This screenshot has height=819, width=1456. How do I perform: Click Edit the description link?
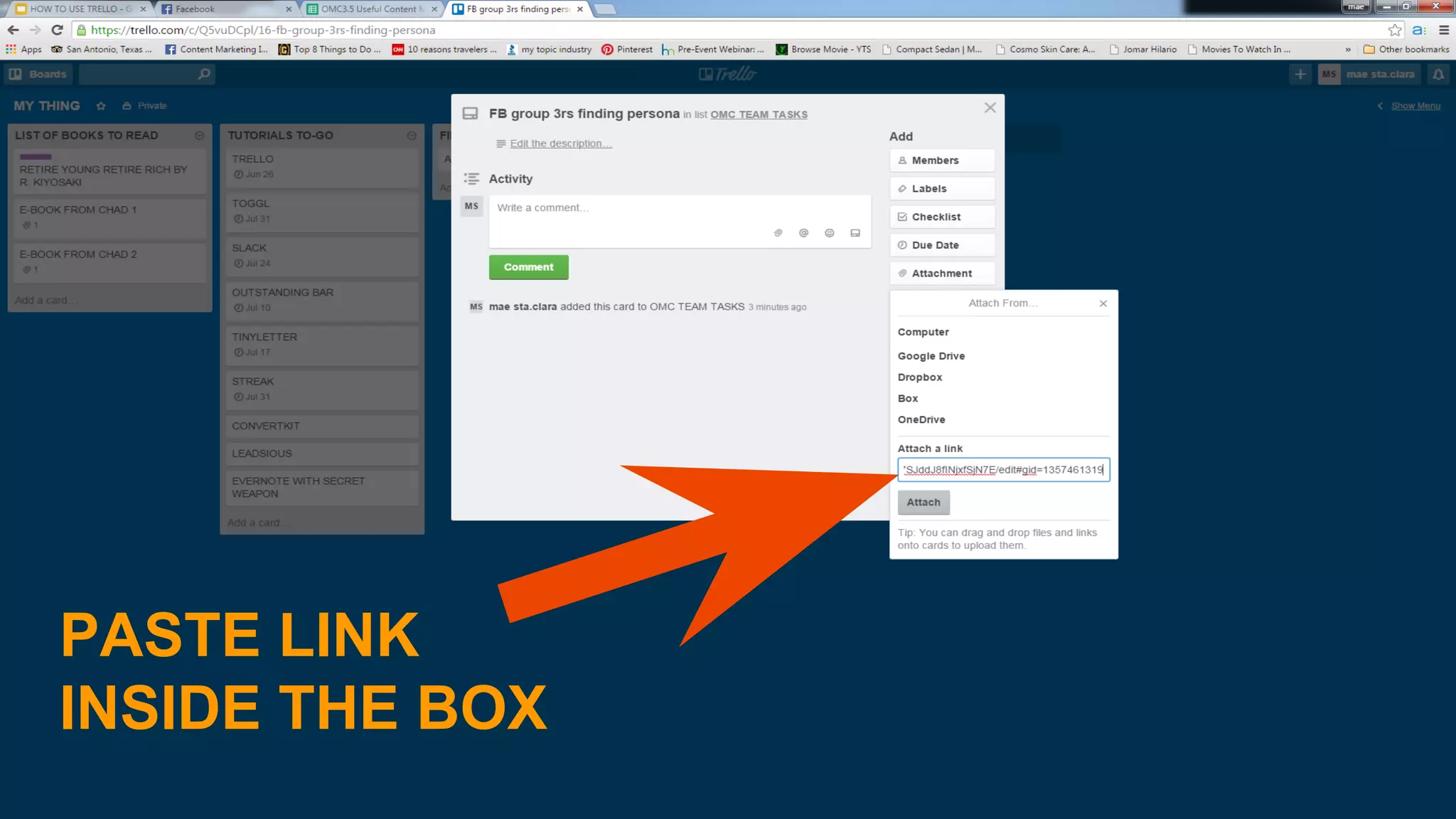pos(560,144)
